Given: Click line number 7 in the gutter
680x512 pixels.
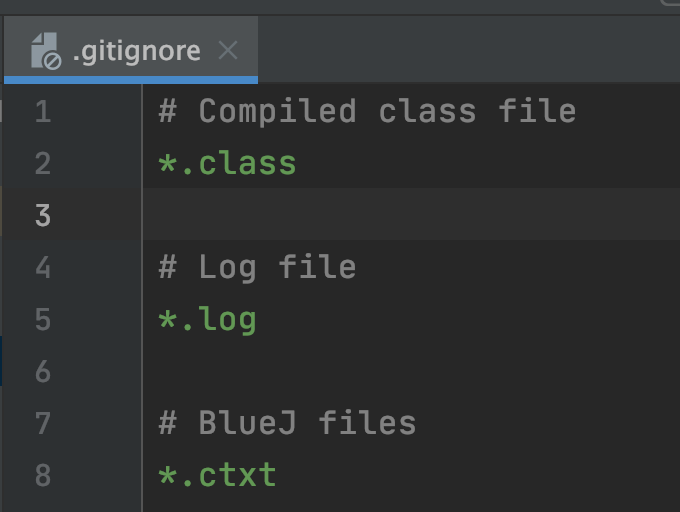Looking at the screenshot, I should 42,423.
